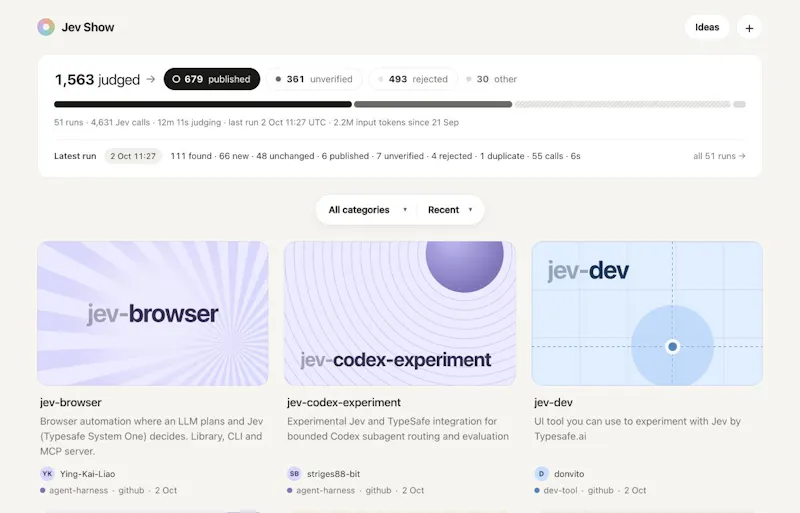This screenshot has height=513, width=800.
Task: Click the jev-dev title text
Action: pos(554,402)
